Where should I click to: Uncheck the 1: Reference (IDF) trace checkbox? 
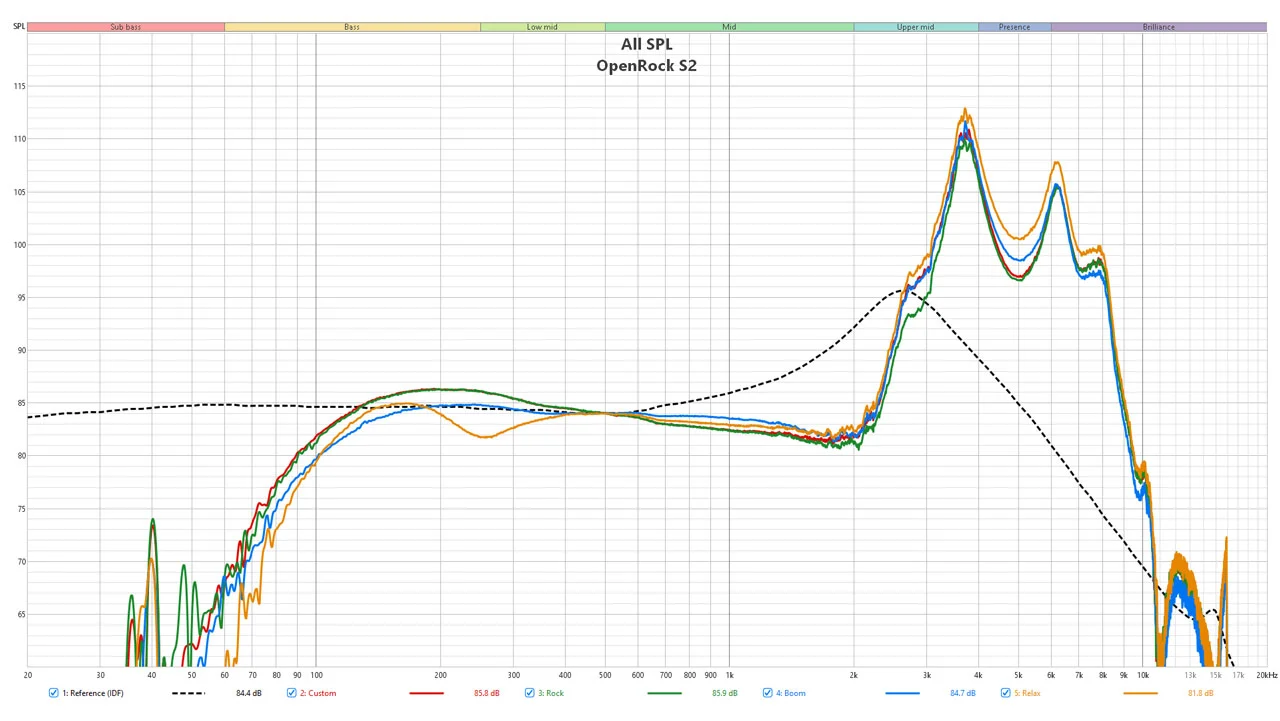(54, 693)
